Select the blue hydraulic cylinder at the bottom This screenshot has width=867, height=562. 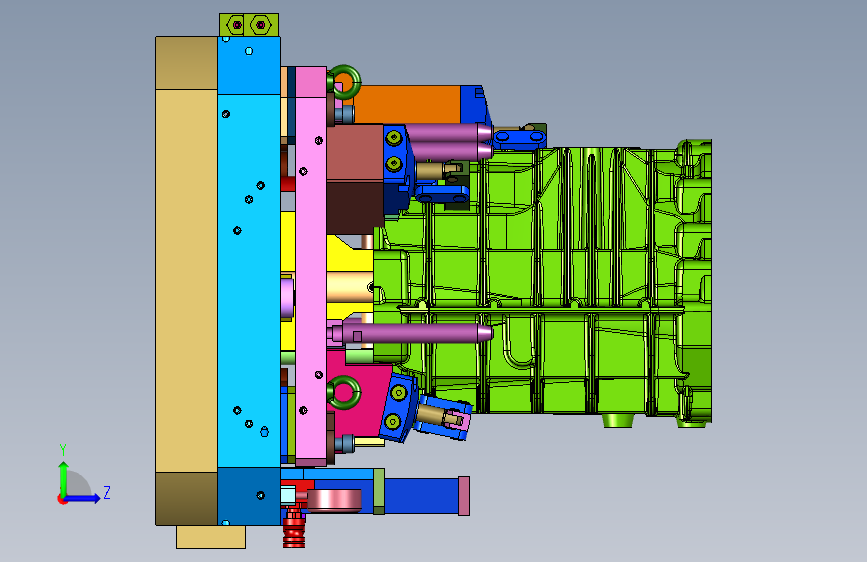(x=421, y=496)
